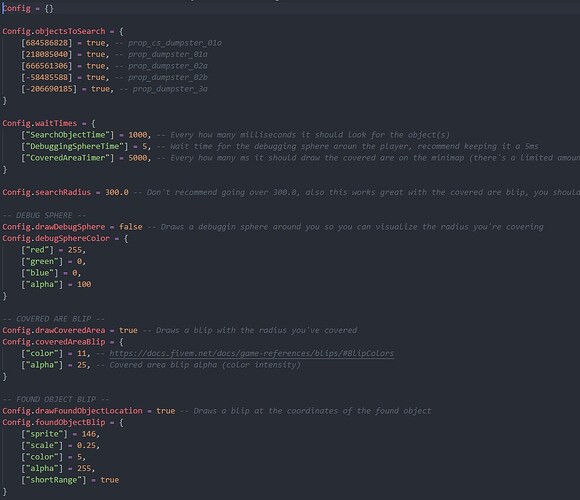Viewport: 580px width, 500px height.
Task: Click the "SearchObjectTime" key
Action: pyautogui.click(x=68, y=135)
